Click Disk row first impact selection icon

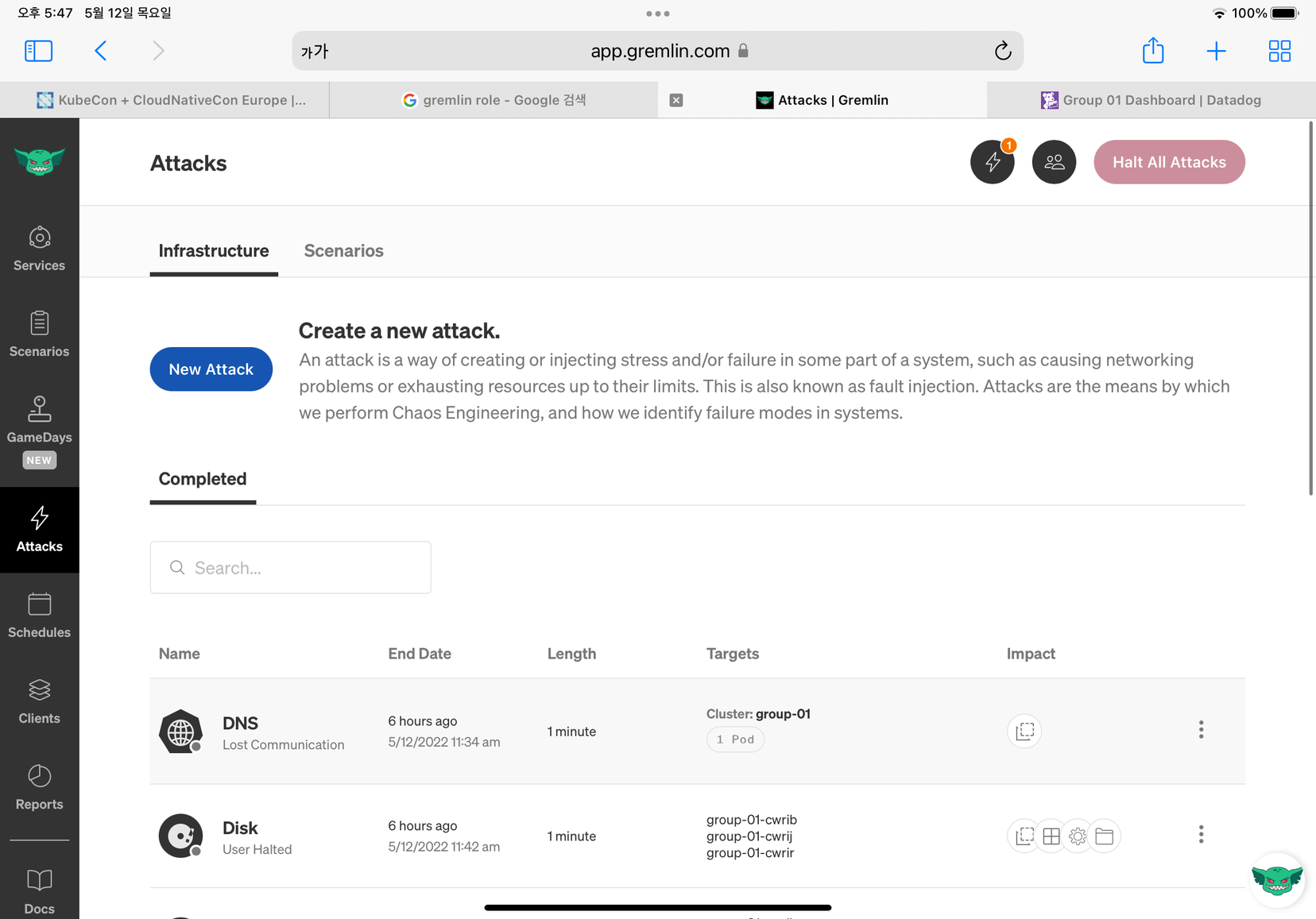pyautogui.click(x=1024, y=836)
